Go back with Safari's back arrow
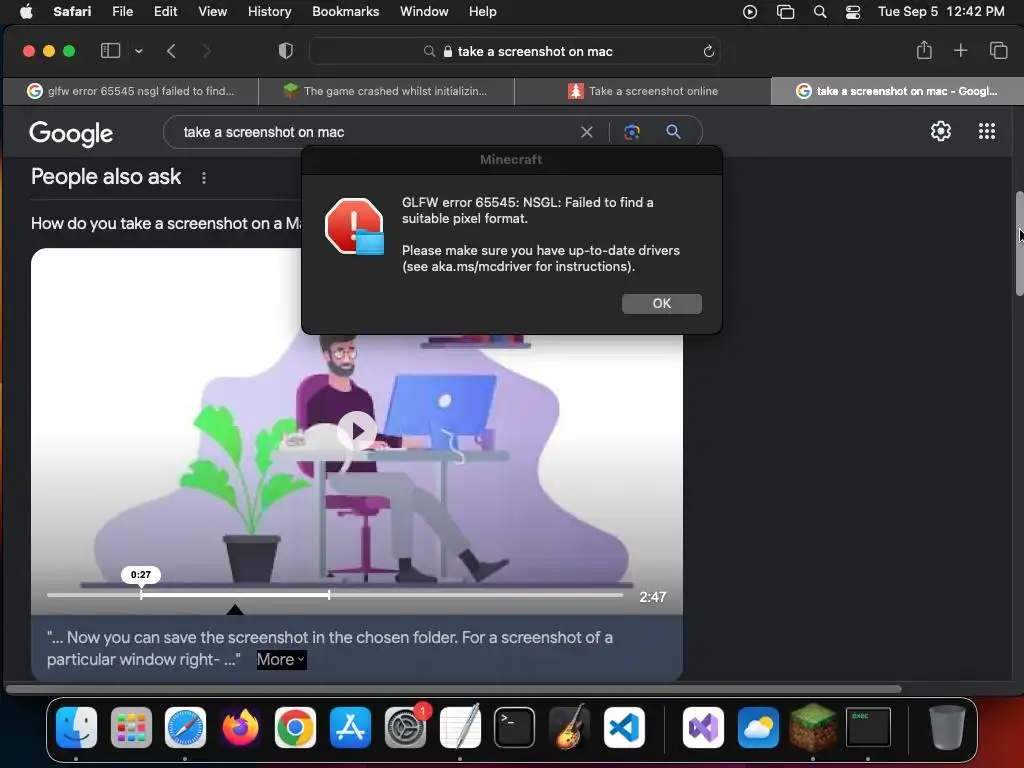1024x768 pixels. click(x=171, y=51)
